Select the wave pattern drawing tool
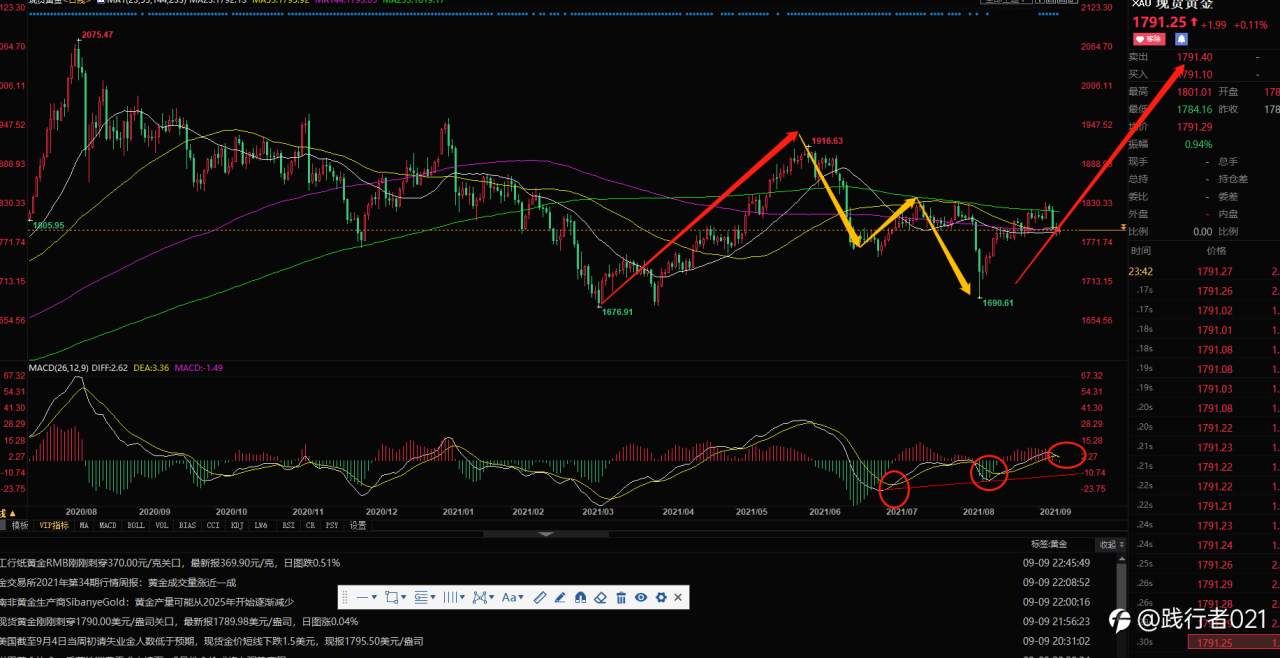Viewport: 1280px width, 658px height. point(479,597)
